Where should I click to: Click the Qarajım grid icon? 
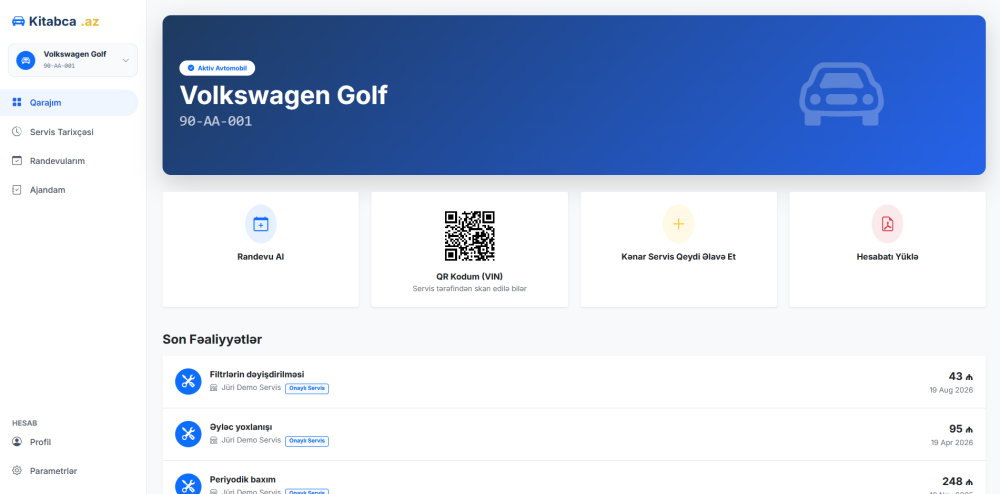click(x=17, y=103)
